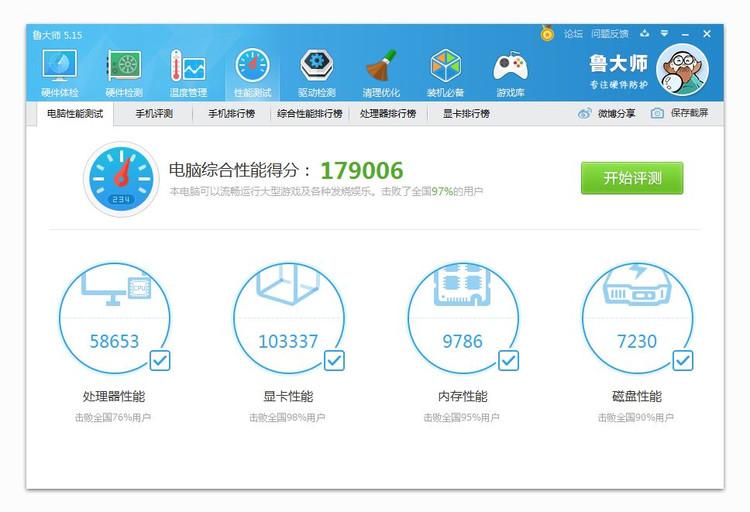Minimize the 鲁大师 window

coord(685,34)
